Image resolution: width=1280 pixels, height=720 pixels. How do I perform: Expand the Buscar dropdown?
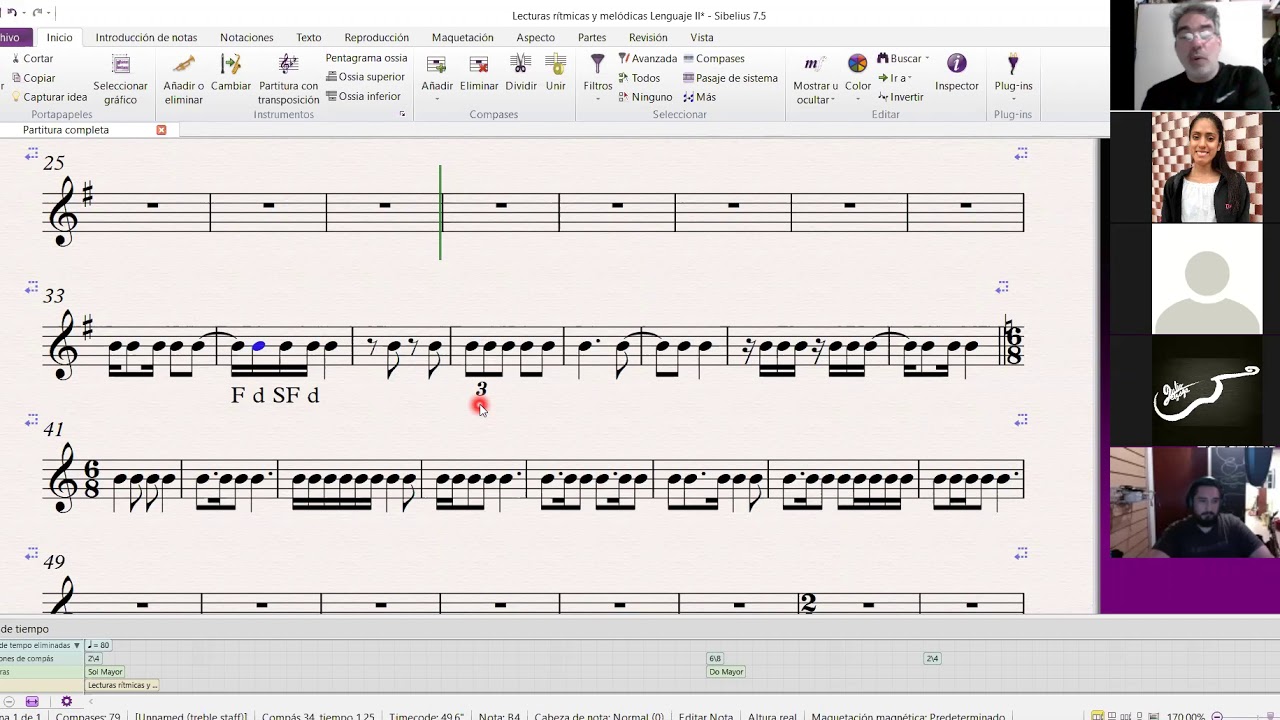[903, 59]
